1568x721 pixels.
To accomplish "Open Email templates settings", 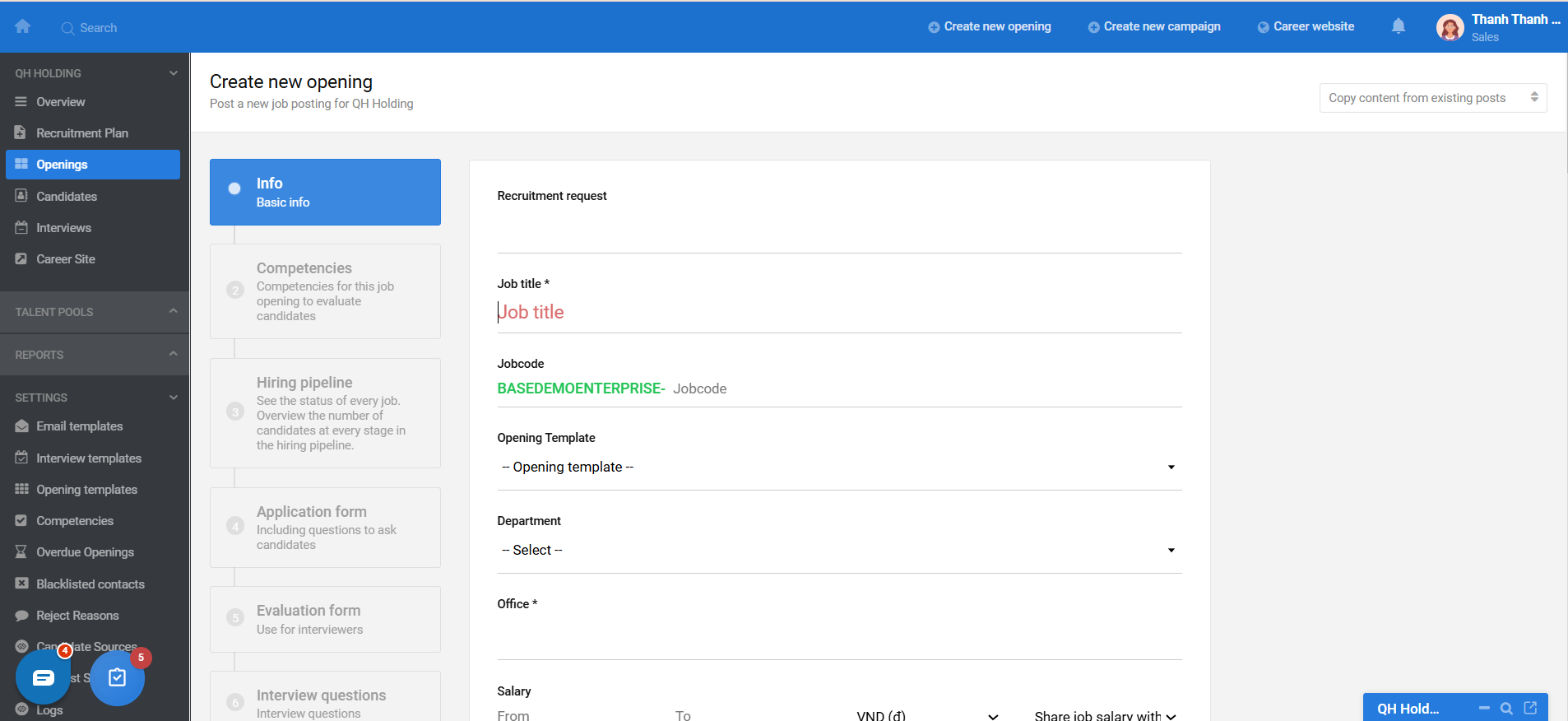I will pos(80,426).
